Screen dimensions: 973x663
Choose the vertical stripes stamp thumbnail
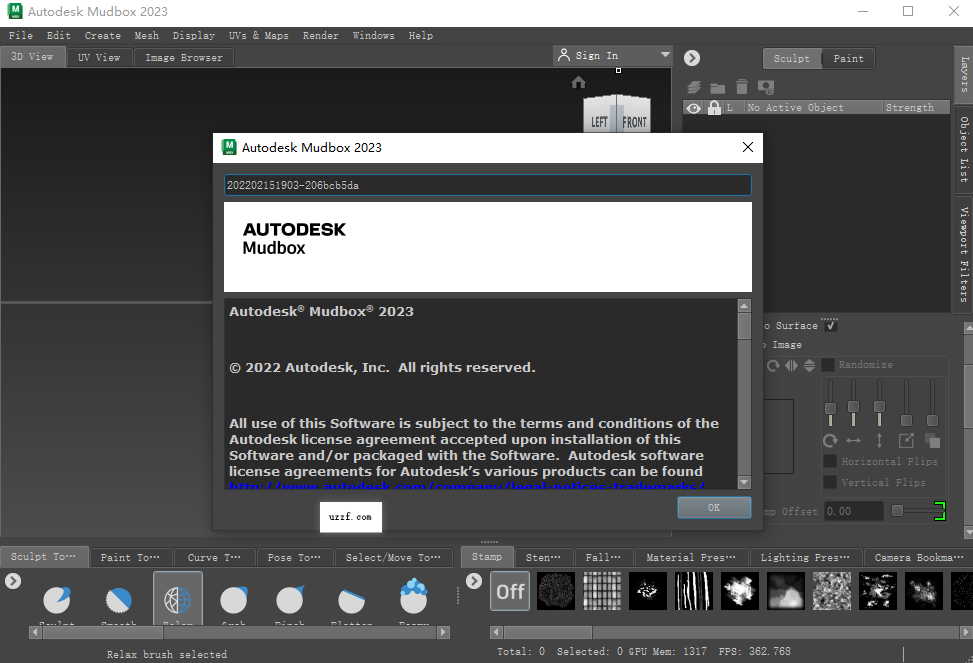(x=693, y=591)
